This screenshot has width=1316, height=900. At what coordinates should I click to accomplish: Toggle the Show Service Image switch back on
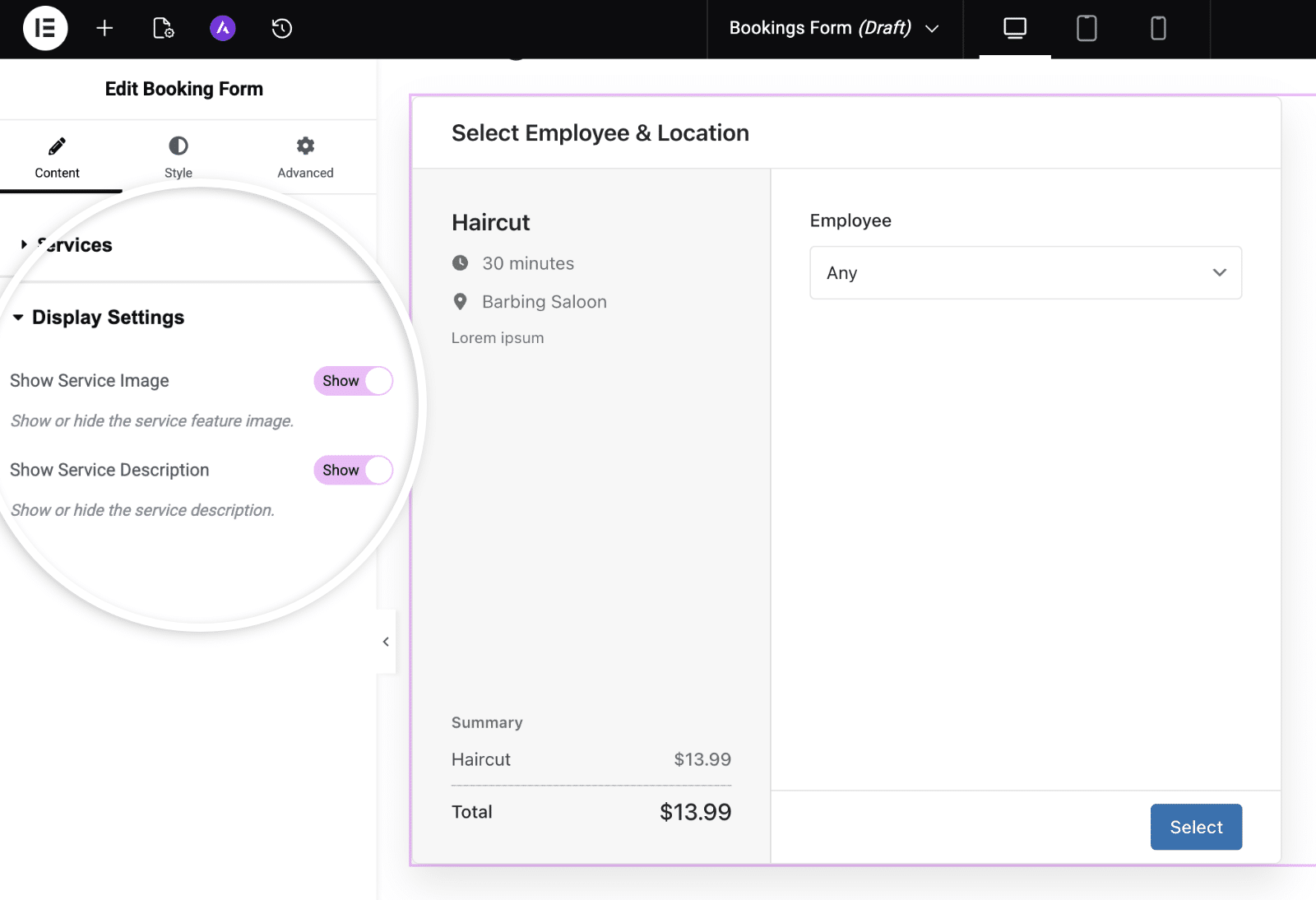pyautogui.click(x=353, y=380)
